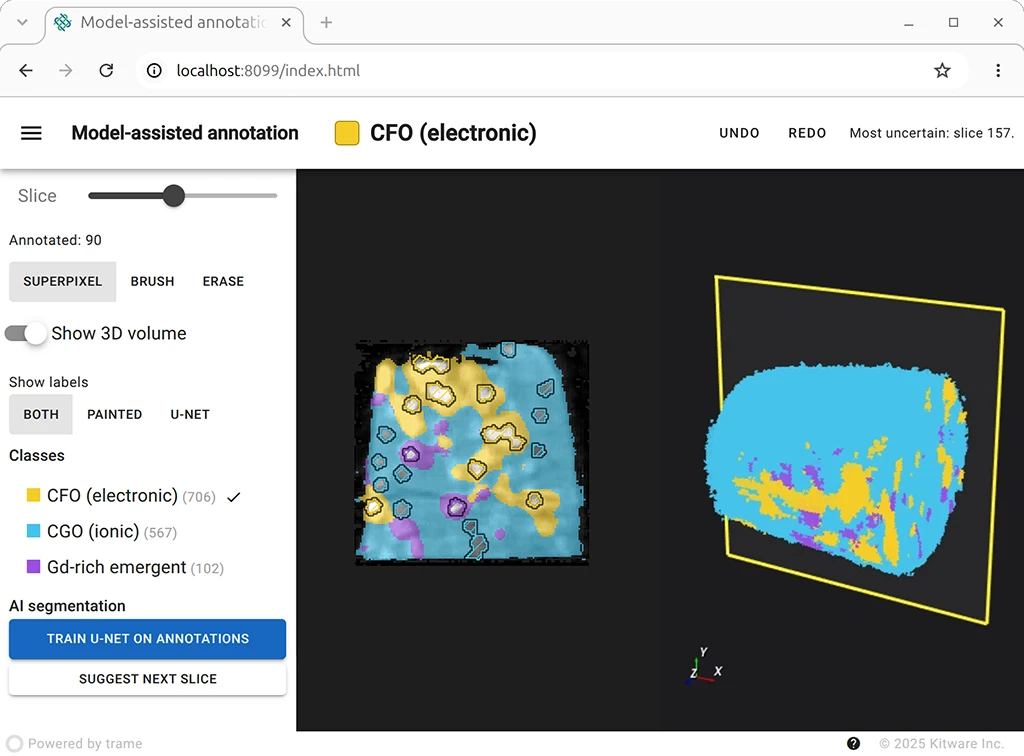1024x756 pixels.
Task: Close the Model-assisted annotation tab
Action: (x=286, y=23)
